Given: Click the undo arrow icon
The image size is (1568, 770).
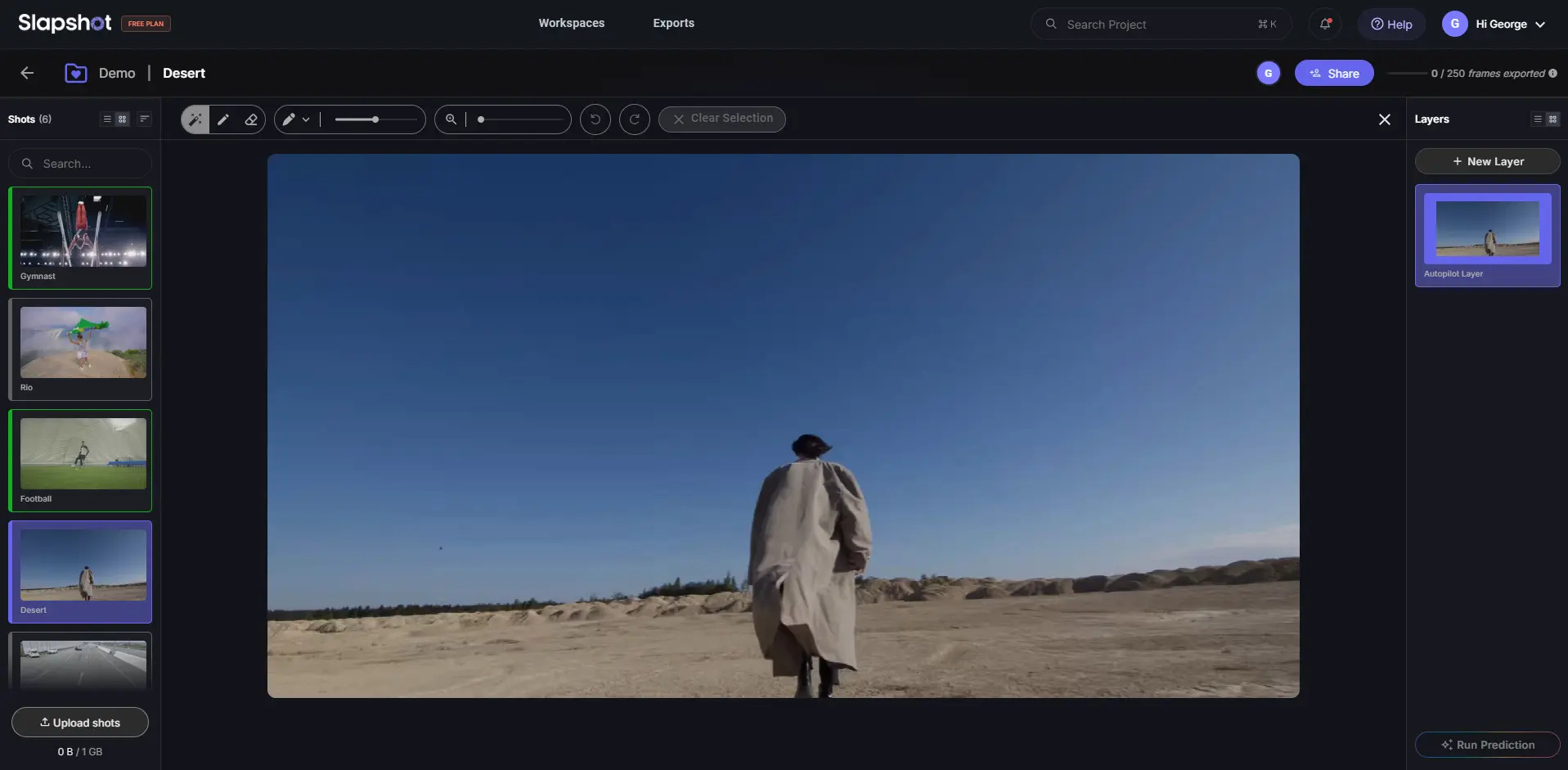Looking at the screenshot, I should pos(595,119).
